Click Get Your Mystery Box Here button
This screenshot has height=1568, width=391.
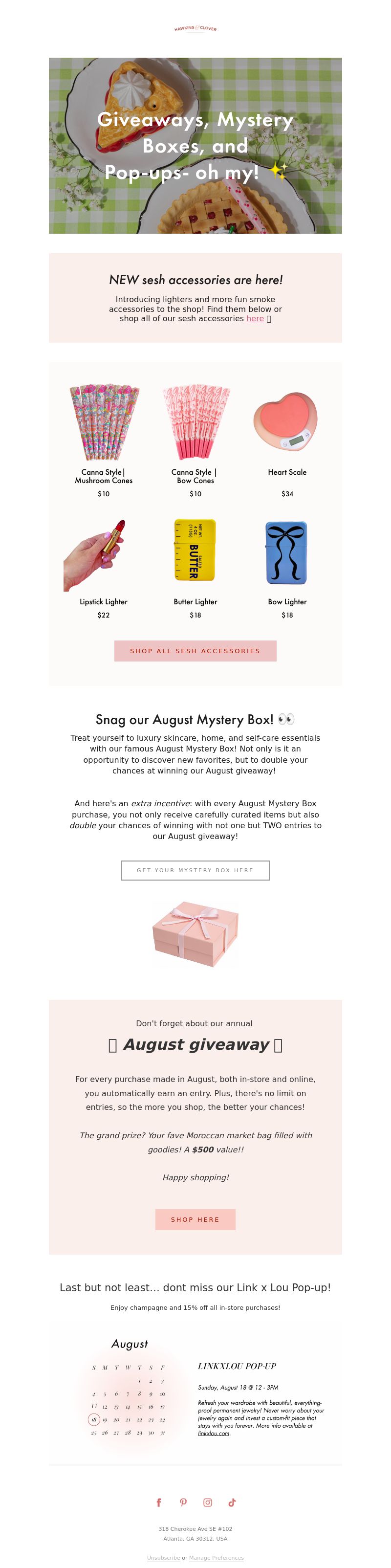pos(195,870)
